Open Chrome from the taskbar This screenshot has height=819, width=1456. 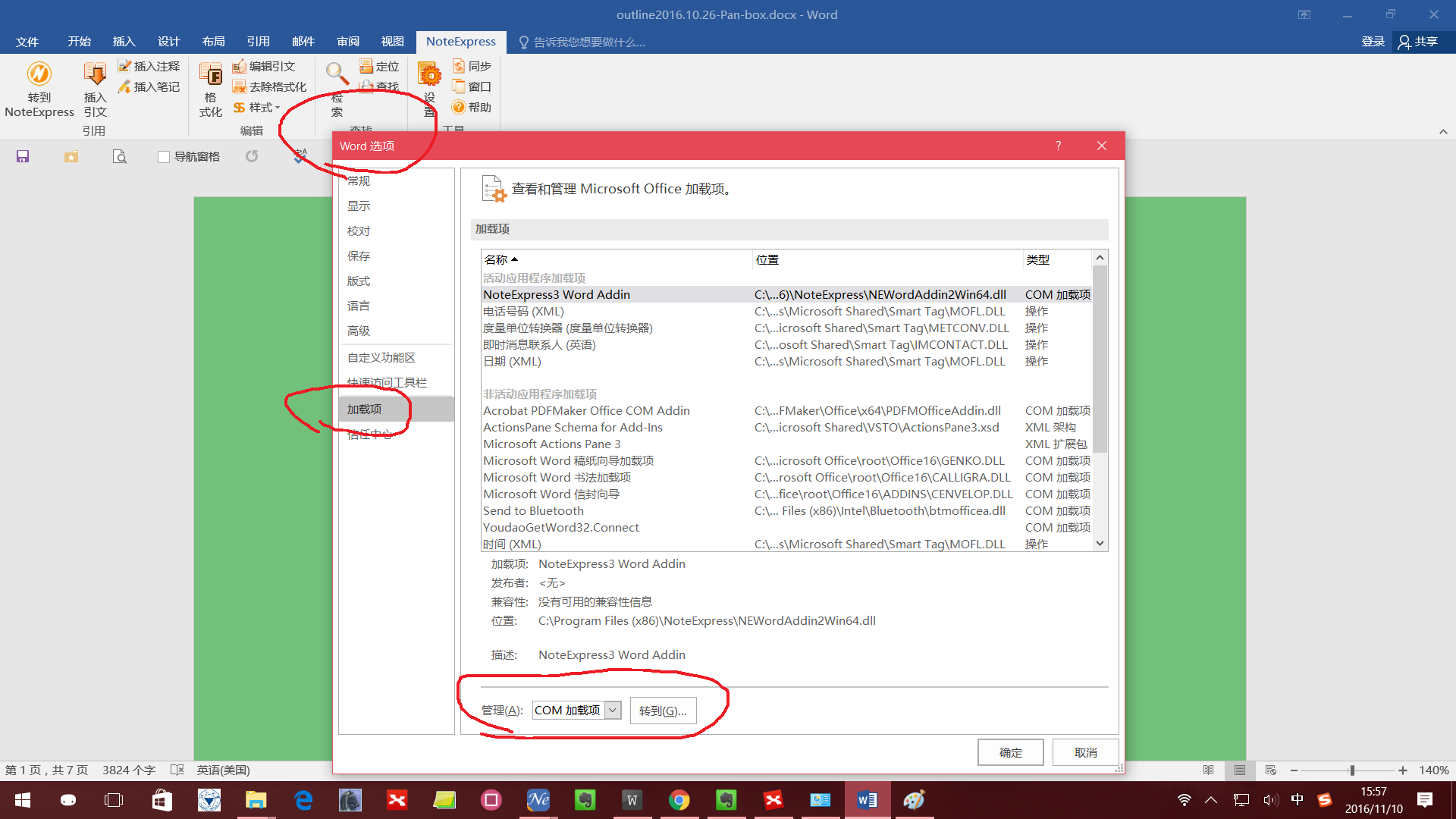679,800
